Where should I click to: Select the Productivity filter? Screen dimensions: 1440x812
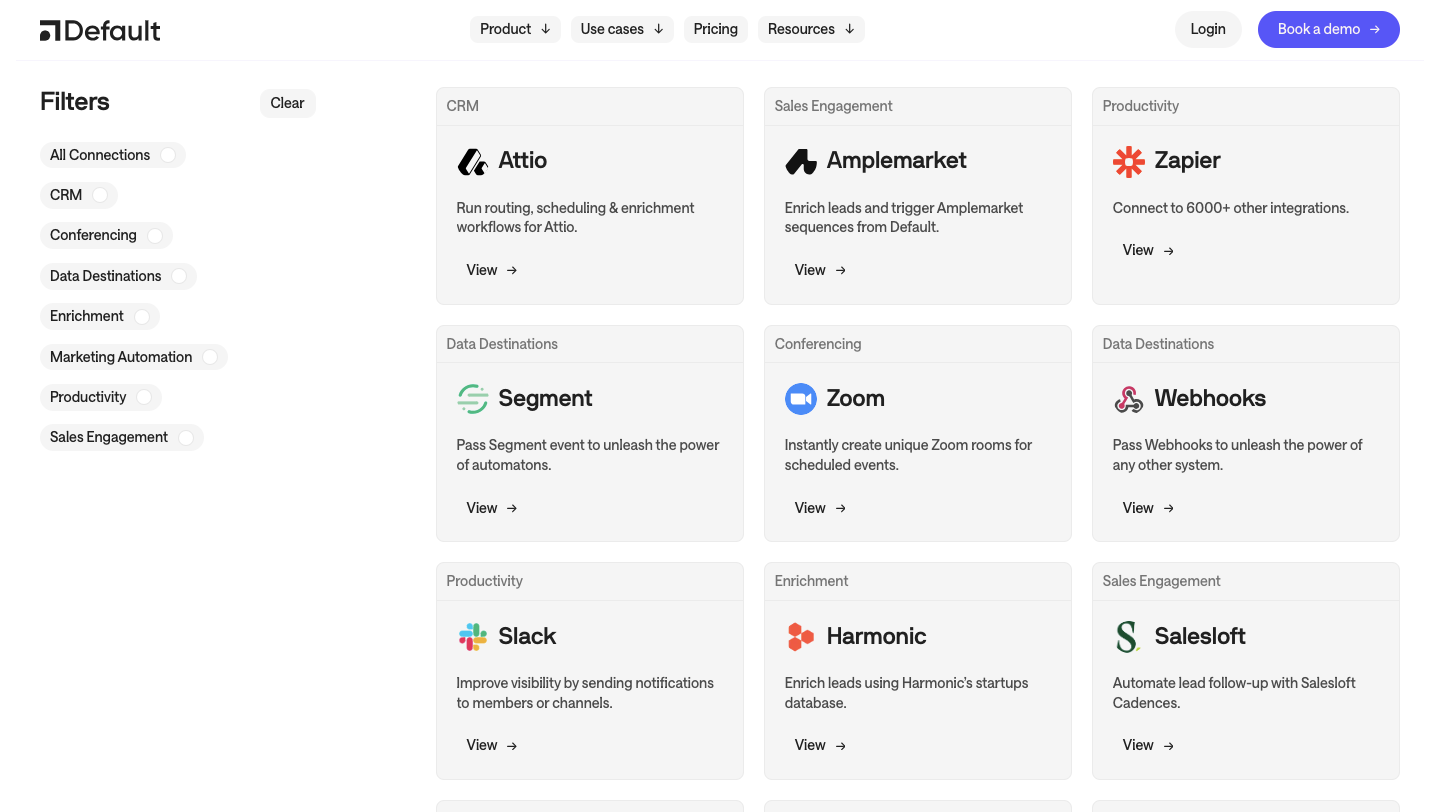pyautogui.click(x=101, y=397)
